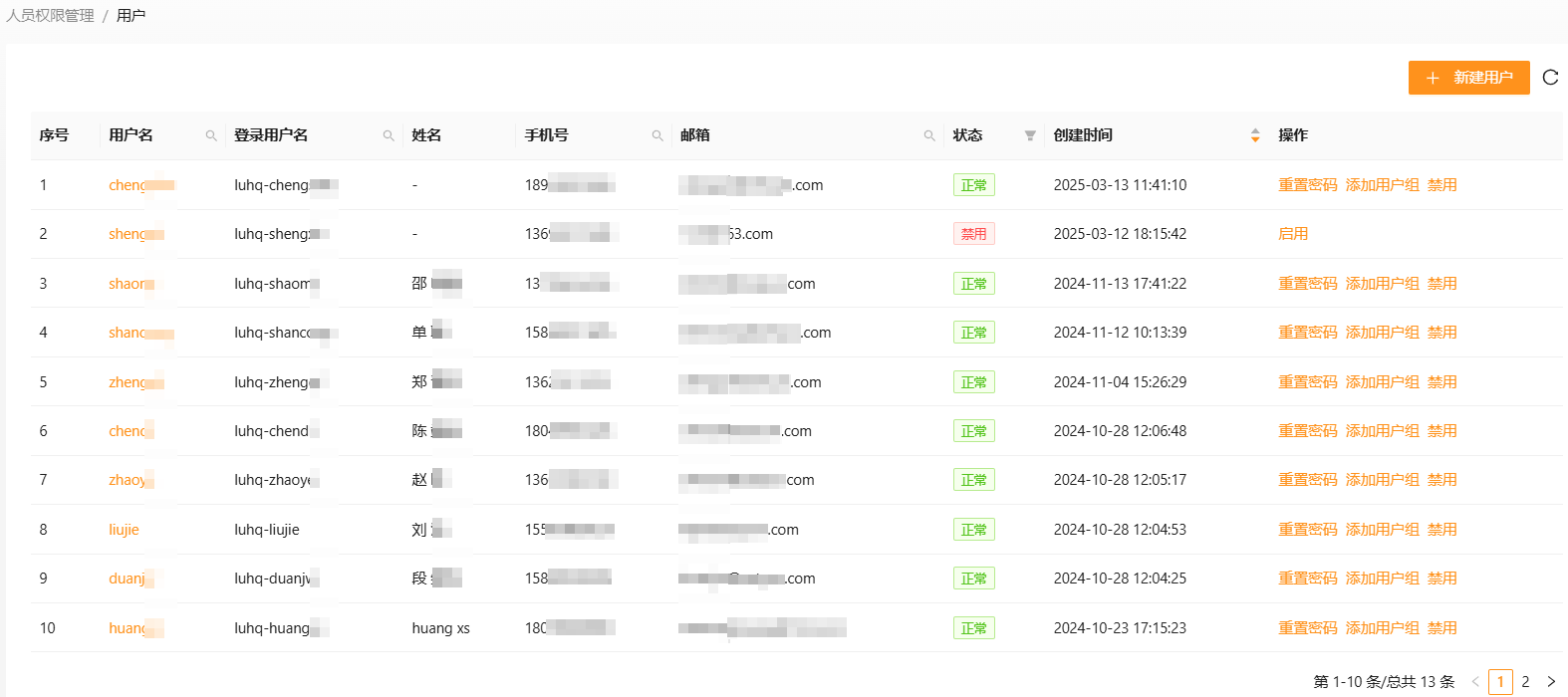Open the 状态 column filter icon
The image size is (1568, 697).
pyautogui.click(x=1030, y=136)
